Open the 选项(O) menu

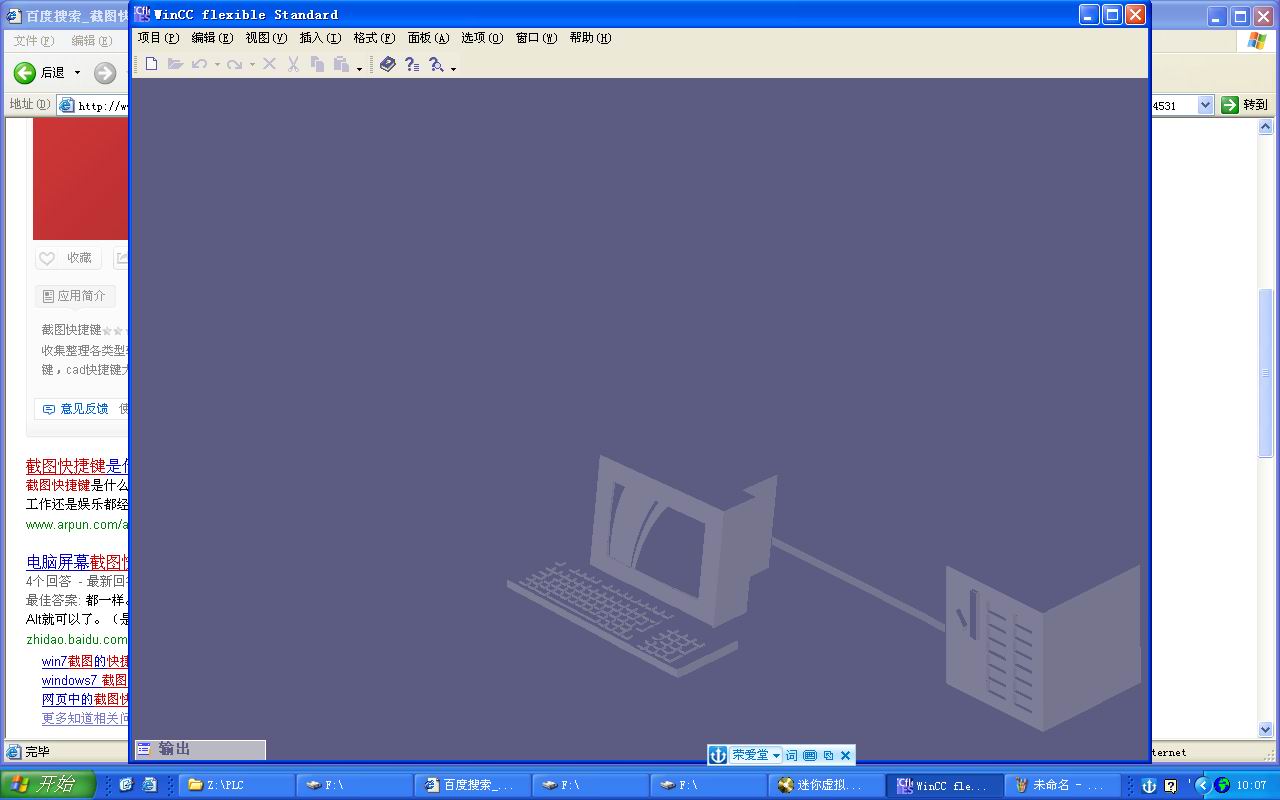click(x=481, y=38)
